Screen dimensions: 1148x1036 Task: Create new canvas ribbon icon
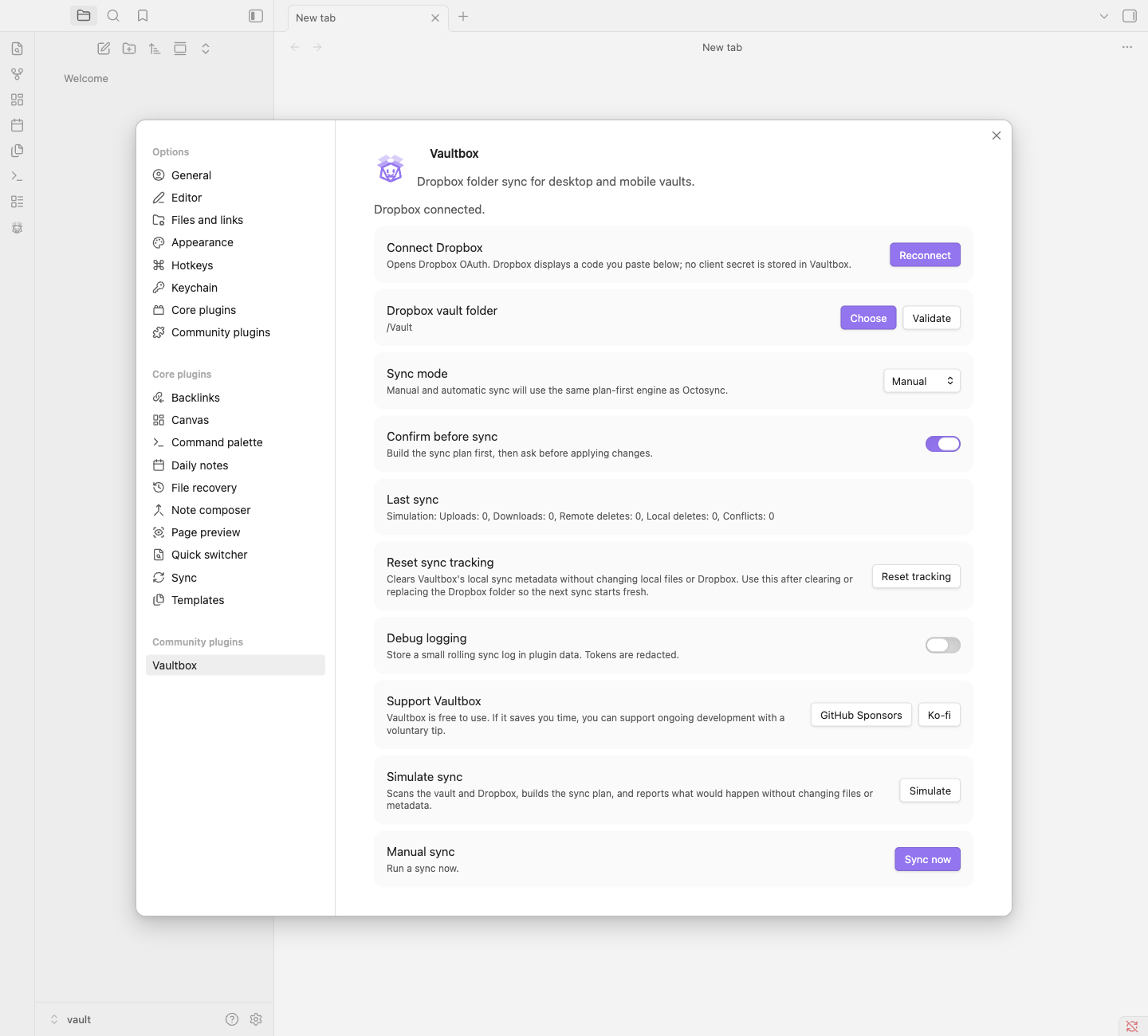tap(18, 100)
